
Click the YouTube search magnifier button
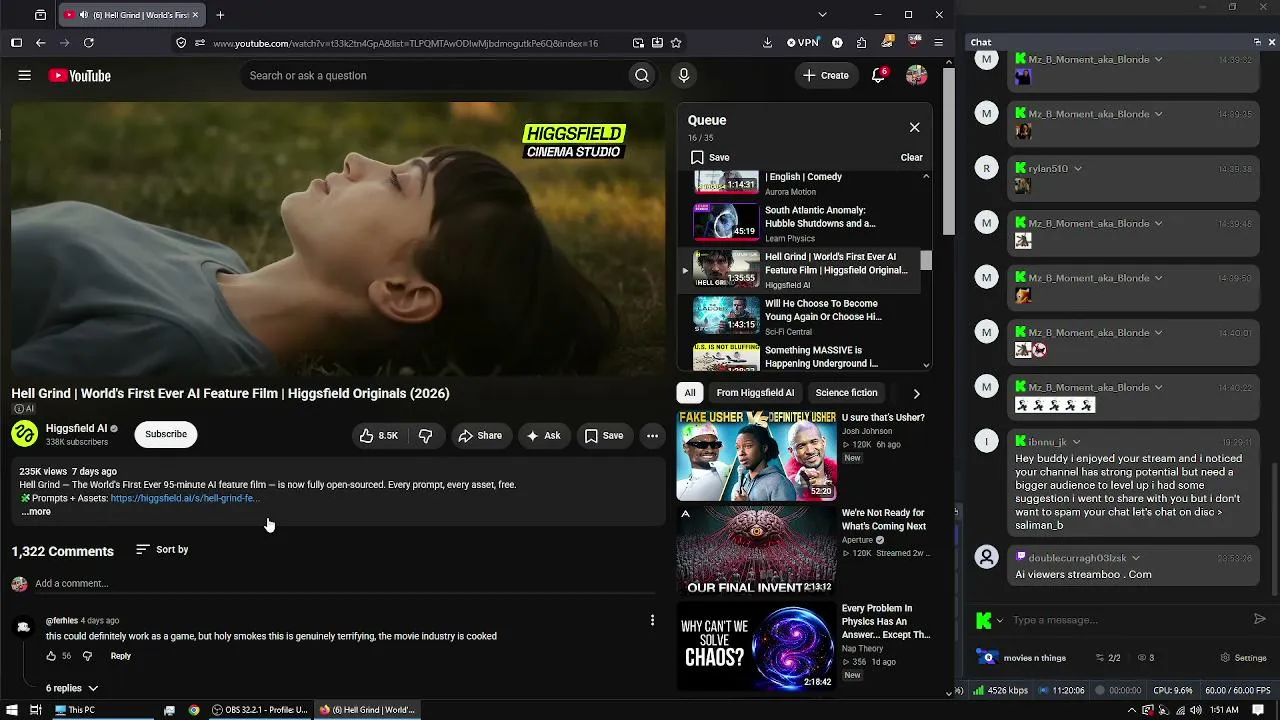tap(642, 75)
